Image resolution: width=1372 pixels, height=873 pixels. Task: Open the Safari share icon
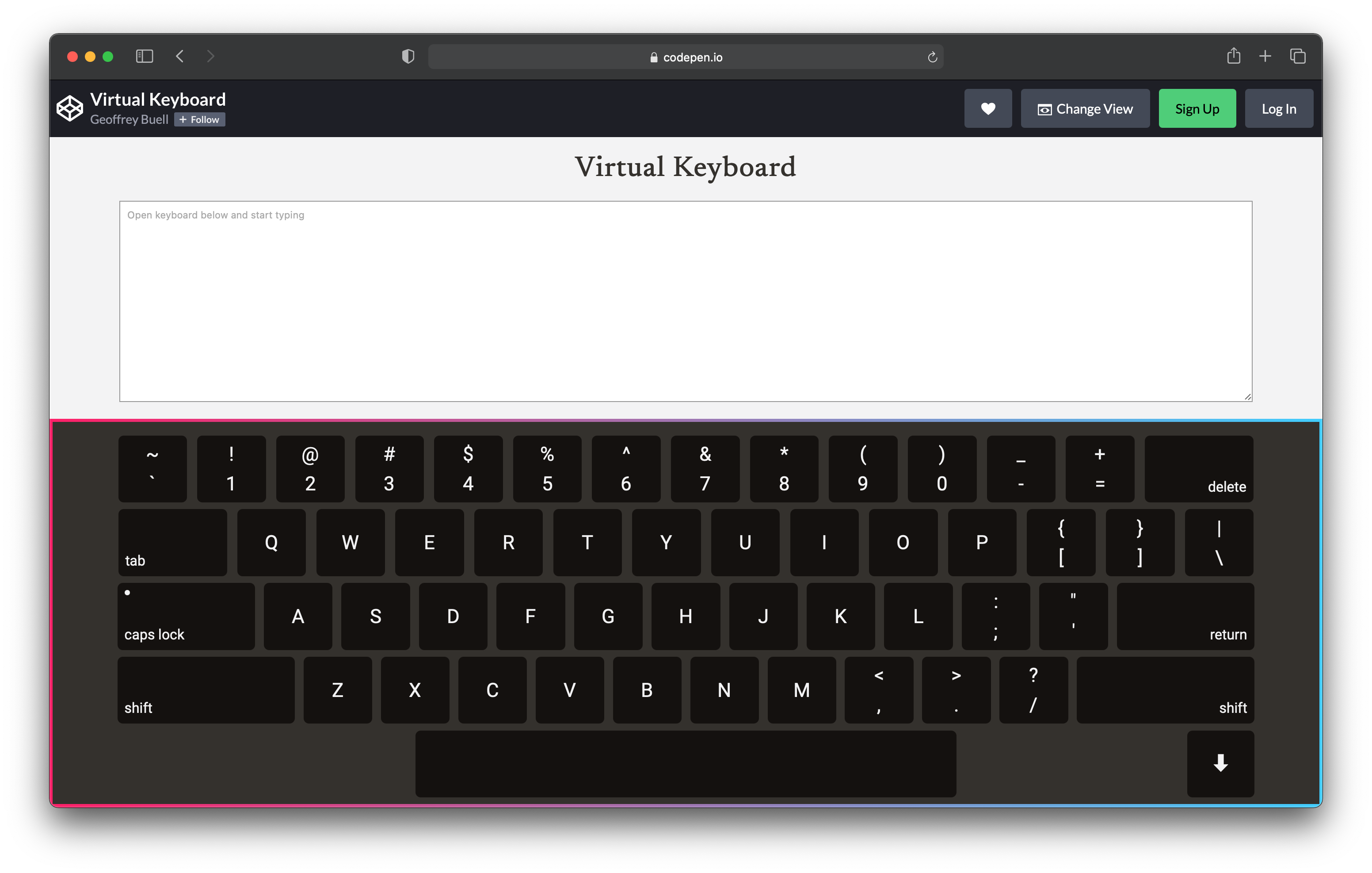[x=1233, y=56]
